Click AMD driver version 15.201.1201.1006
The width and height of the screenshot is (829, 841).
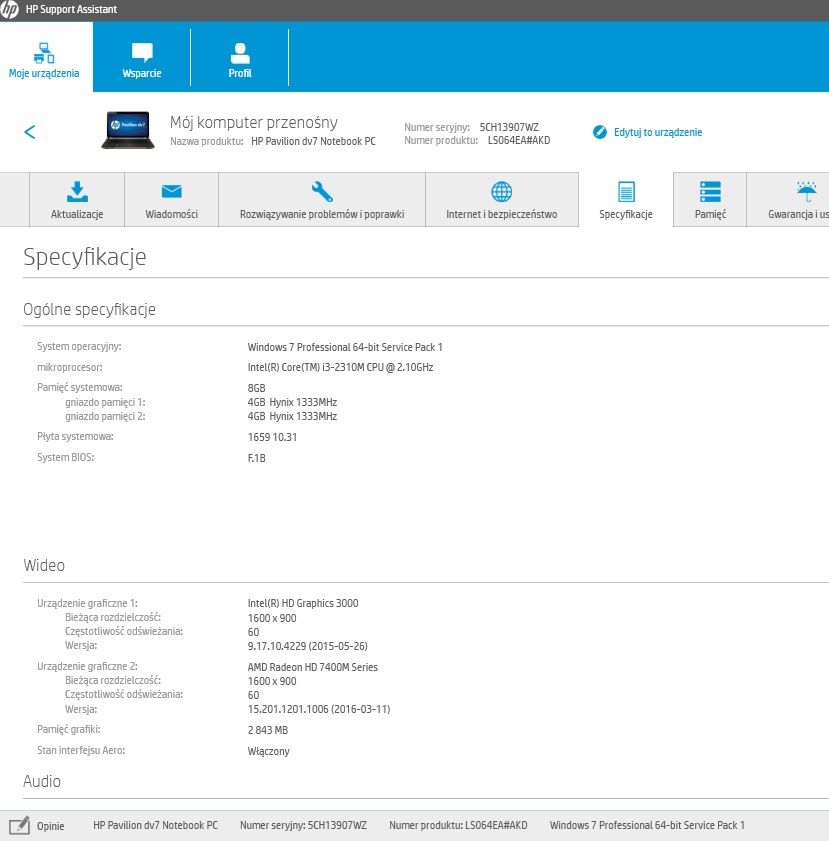pyautogui.click(x=319, y=709)
